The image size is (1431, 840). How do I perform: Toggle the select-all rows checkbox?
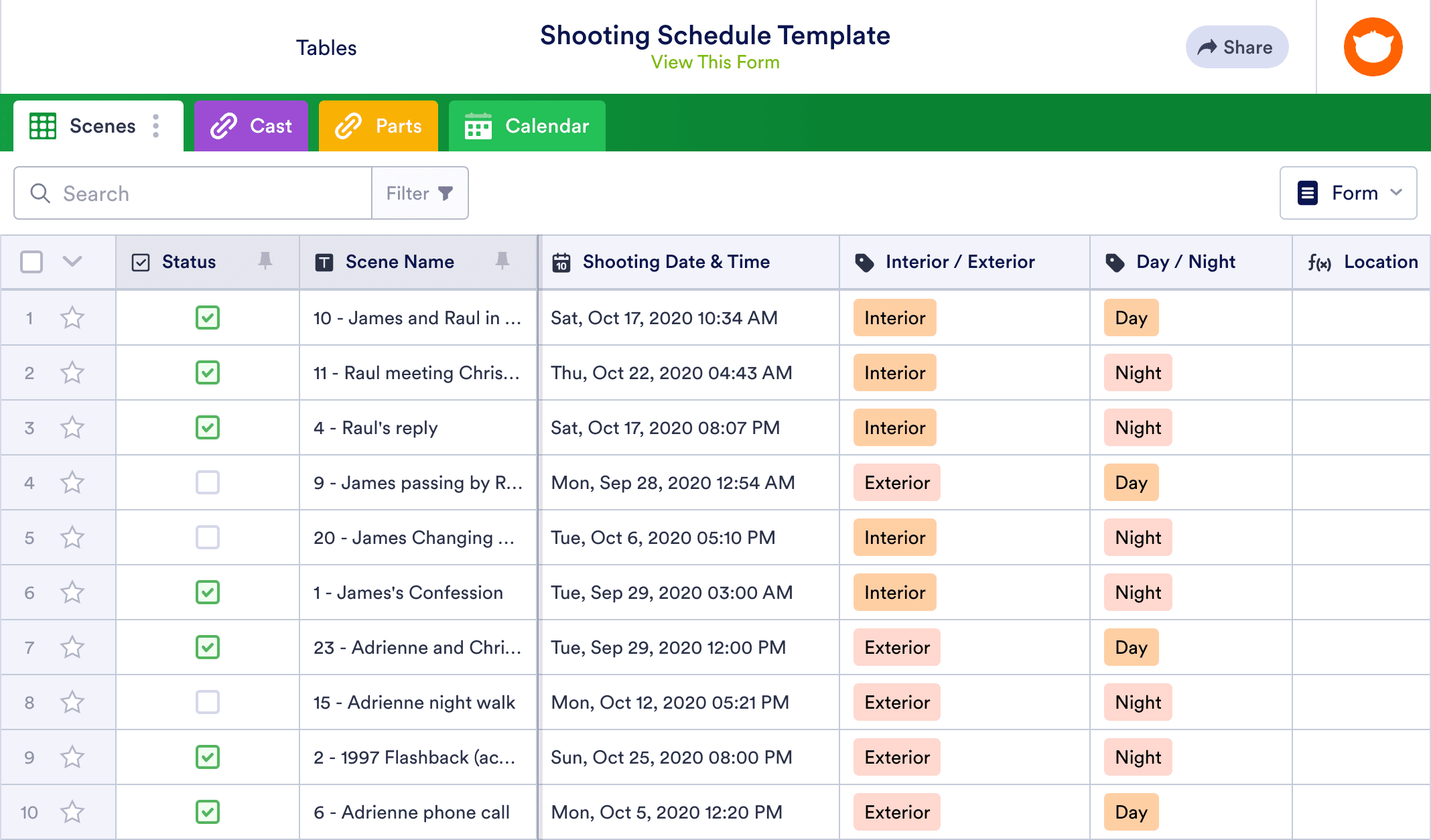(31, 262)
